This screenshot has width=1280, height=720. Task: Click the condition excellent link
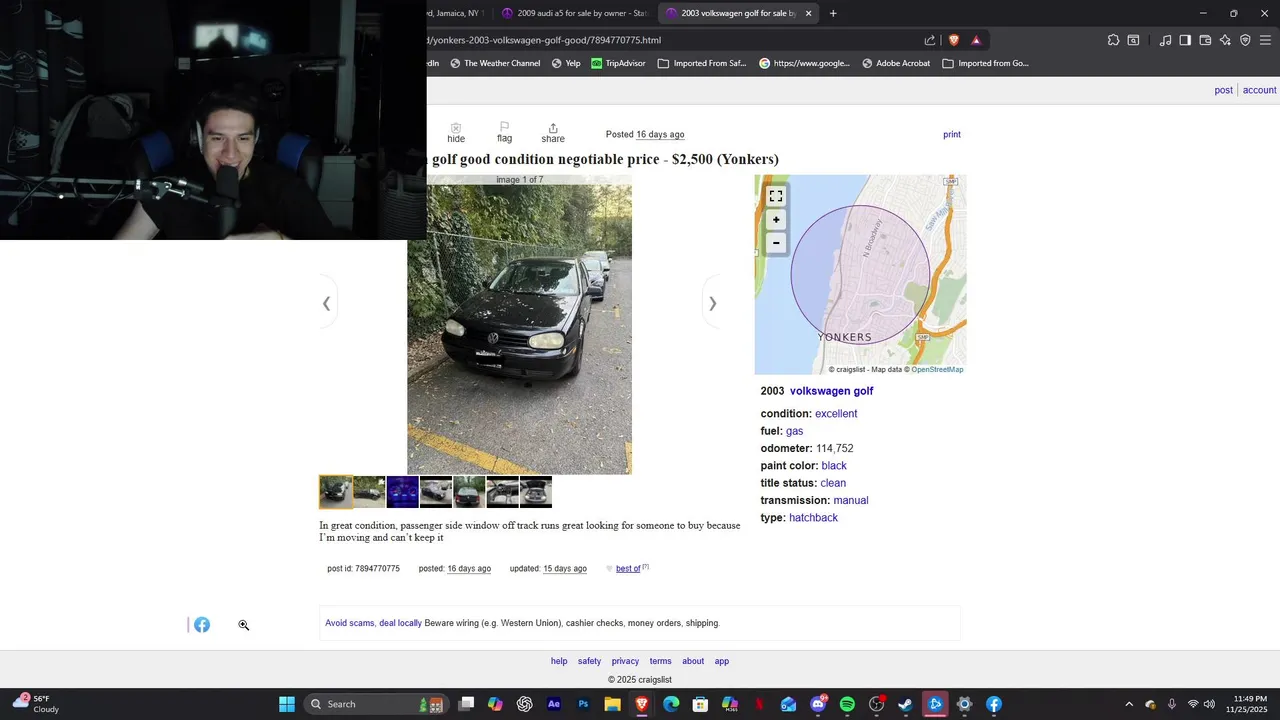point(836,414)
